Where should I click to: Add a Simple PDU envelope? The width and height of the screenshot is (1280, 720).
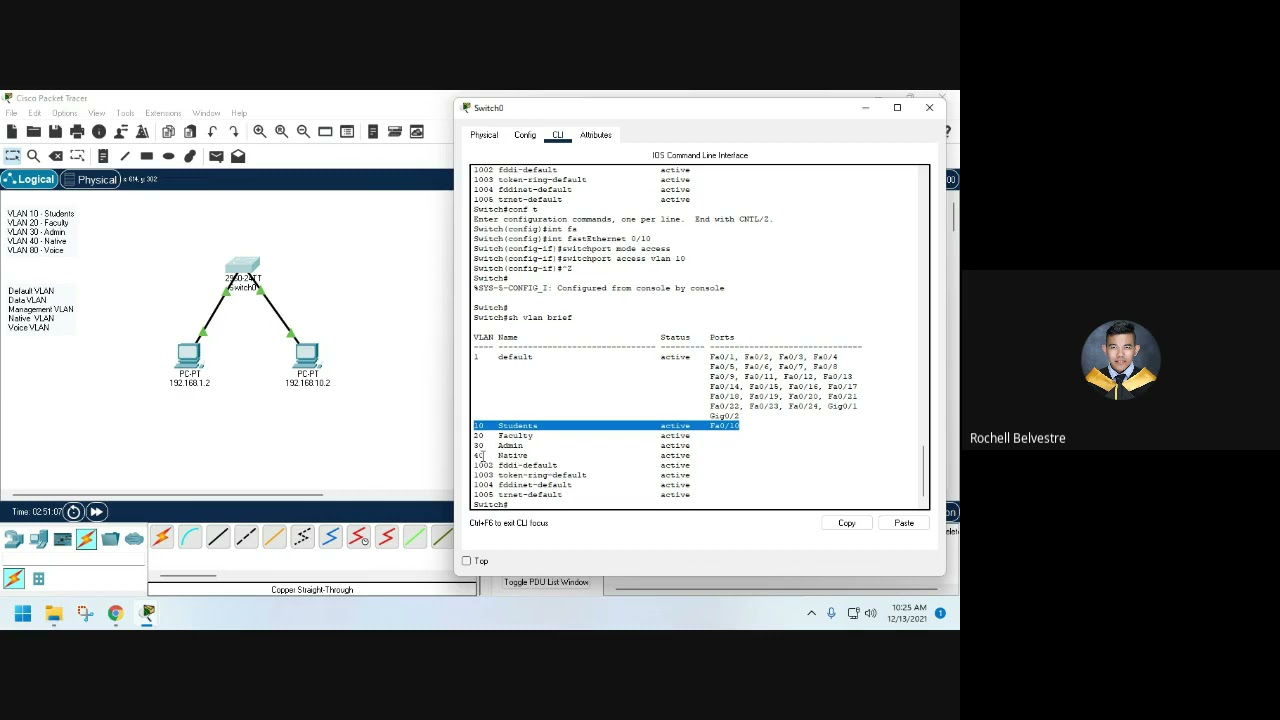(x=216, y=156)
